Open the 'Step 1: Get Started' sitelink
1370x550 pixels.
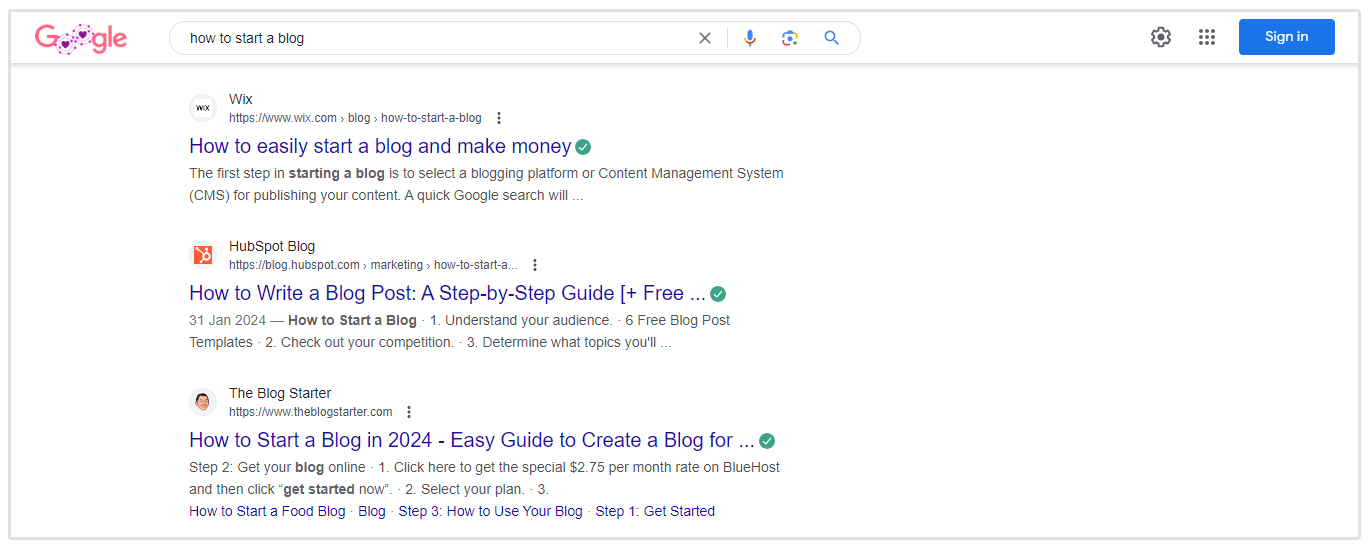point(655,511)
